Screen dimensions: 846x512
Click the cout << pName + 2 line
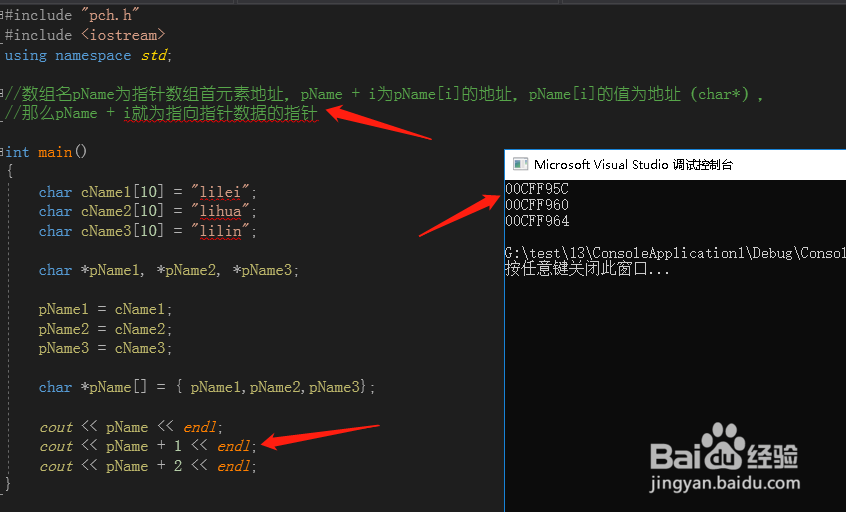148,466
